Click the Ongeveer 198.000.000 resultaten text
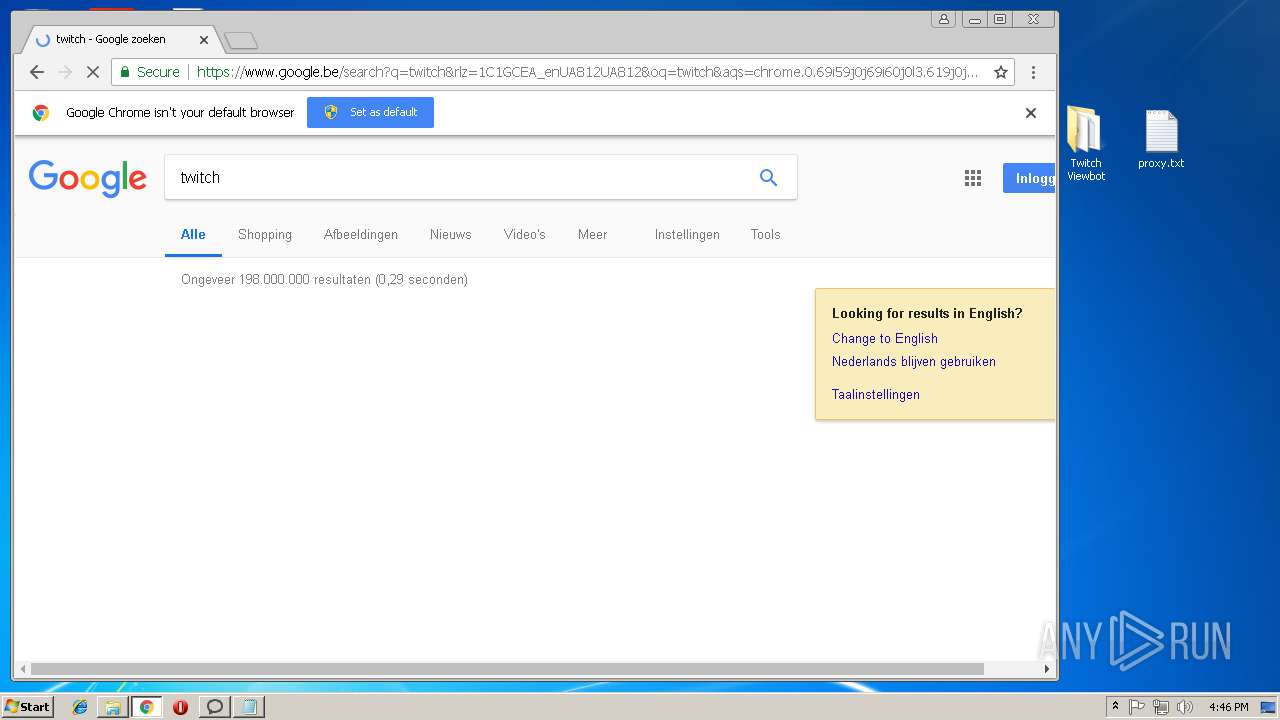Image resolution: width=1280 pixels, height=720 pixels. [x=324, y=279]
